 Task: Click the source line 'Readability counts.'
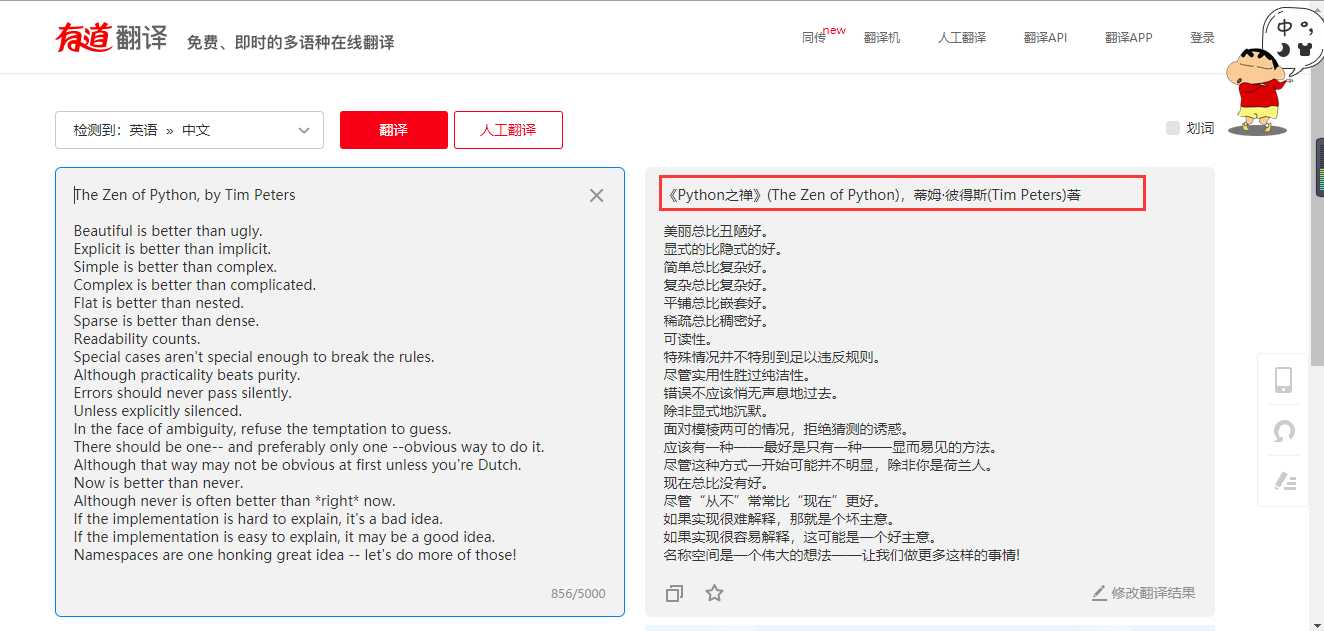[137, 339]
